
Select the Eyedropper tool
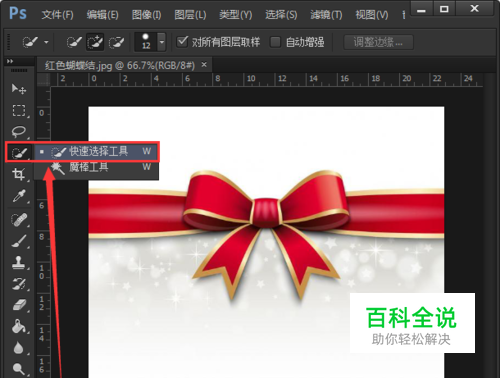click(19, 196)
